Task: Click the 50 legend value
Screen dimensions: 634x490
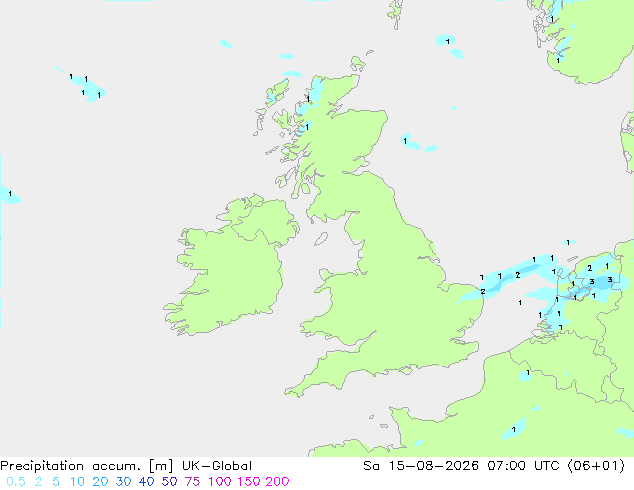Action: (x=169, y=482)
